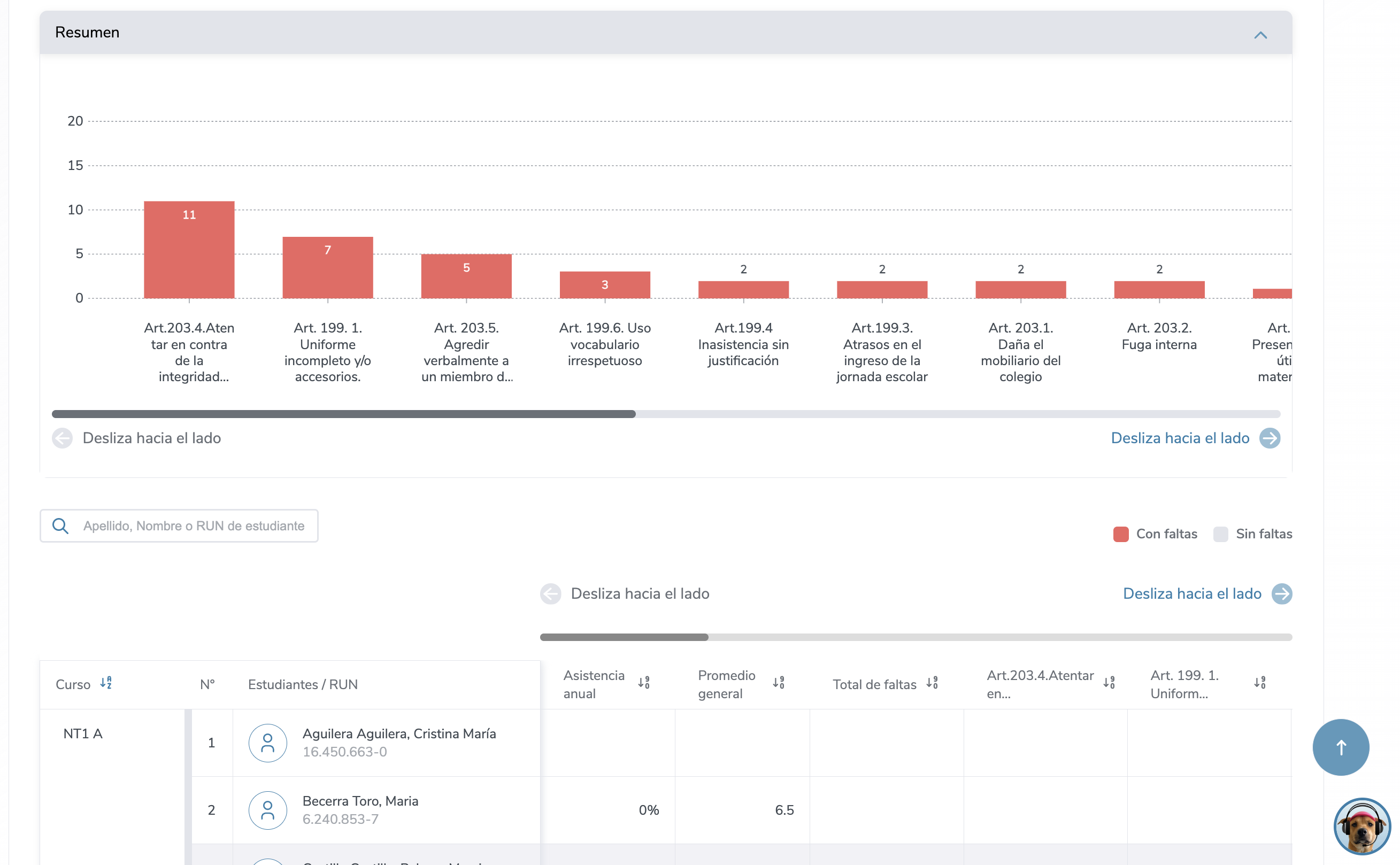This screenshot has height=865, width=1400.
Task: Click chart's left arrow scroll icon
Action: 63,438
